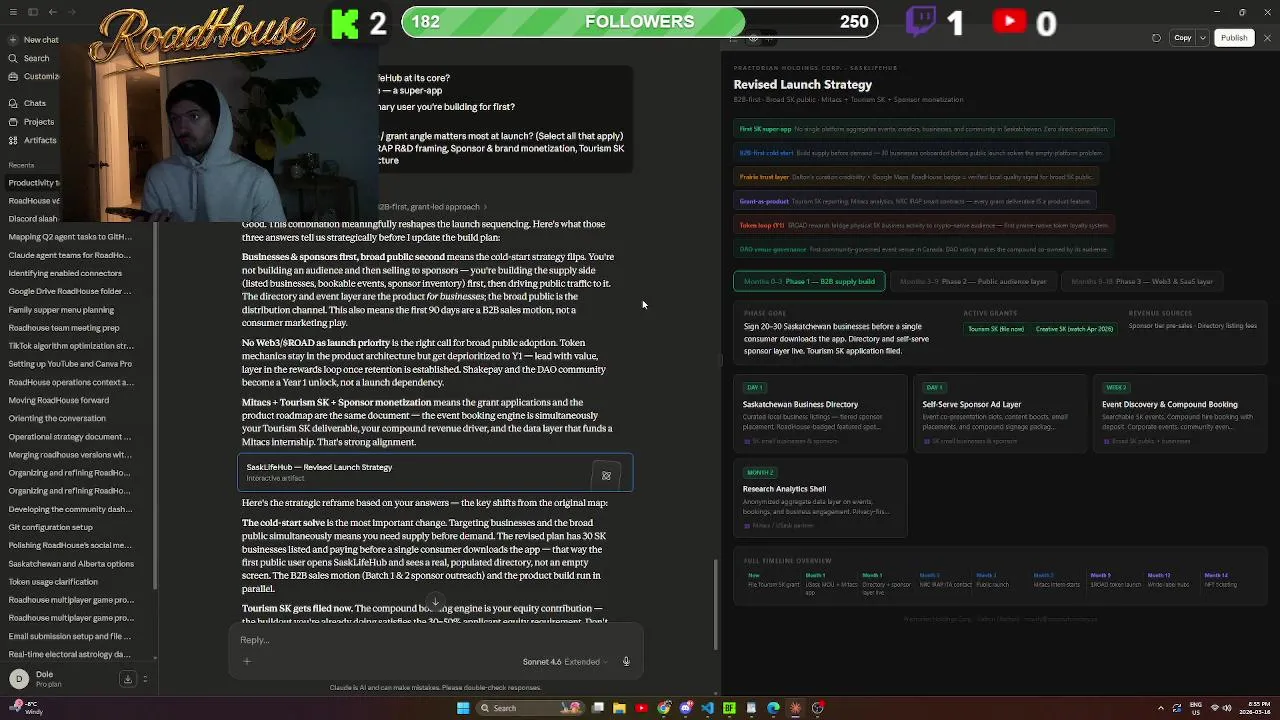
Task: Click the 'Tourism SK (file now)' grant tag
Action: click(x=996, y=329)
